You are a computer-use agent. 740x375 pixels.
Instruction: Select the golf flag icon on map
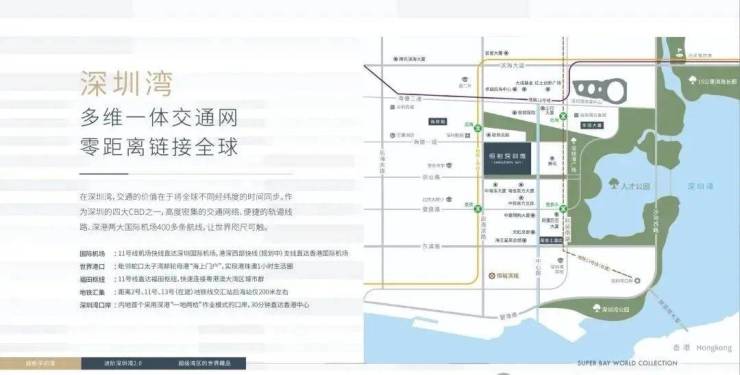[679, 52]
